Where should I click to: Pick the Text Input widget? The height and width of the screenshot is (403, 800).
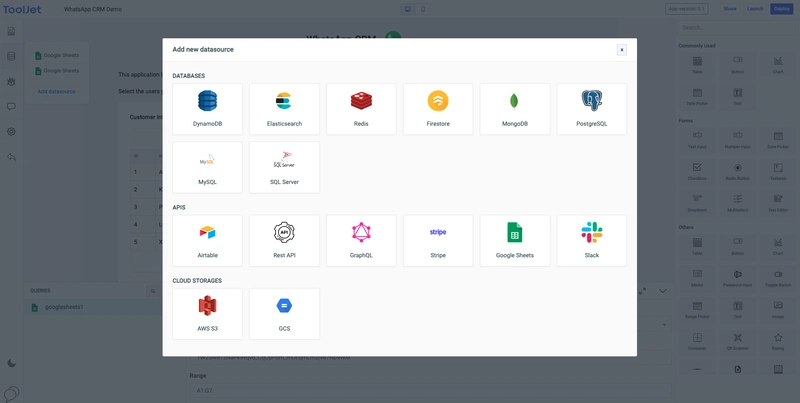pyautogui.click(x=697, y=140)
